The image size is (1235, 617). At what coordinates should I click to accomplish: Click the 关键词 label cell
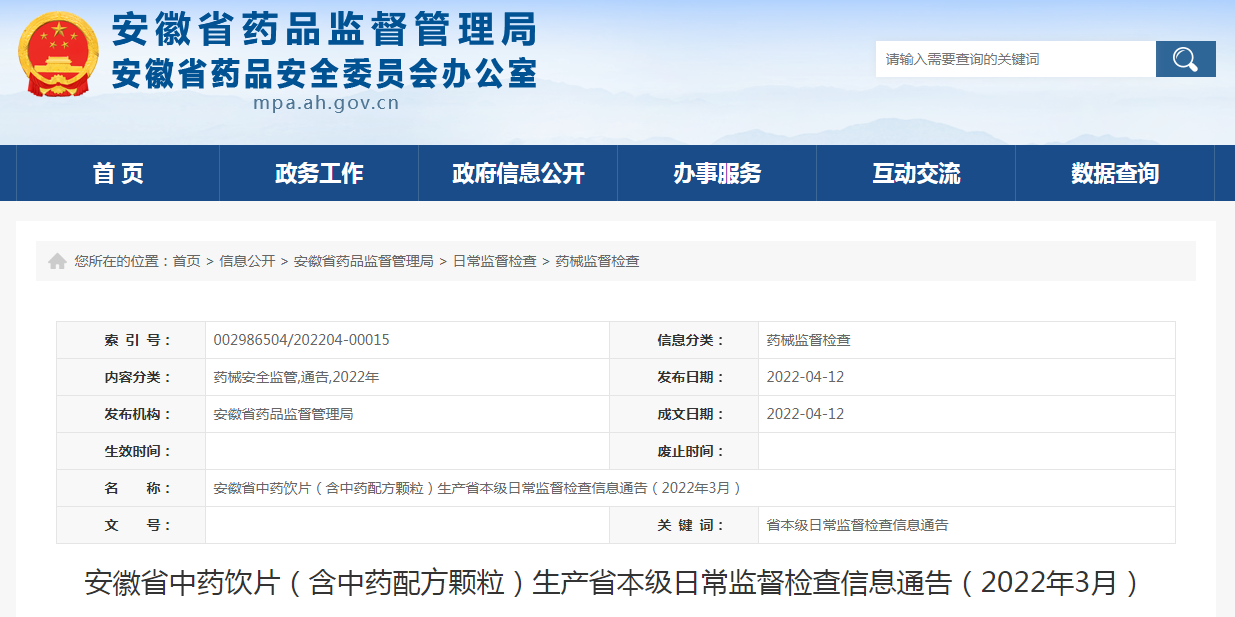coord(684,525)
